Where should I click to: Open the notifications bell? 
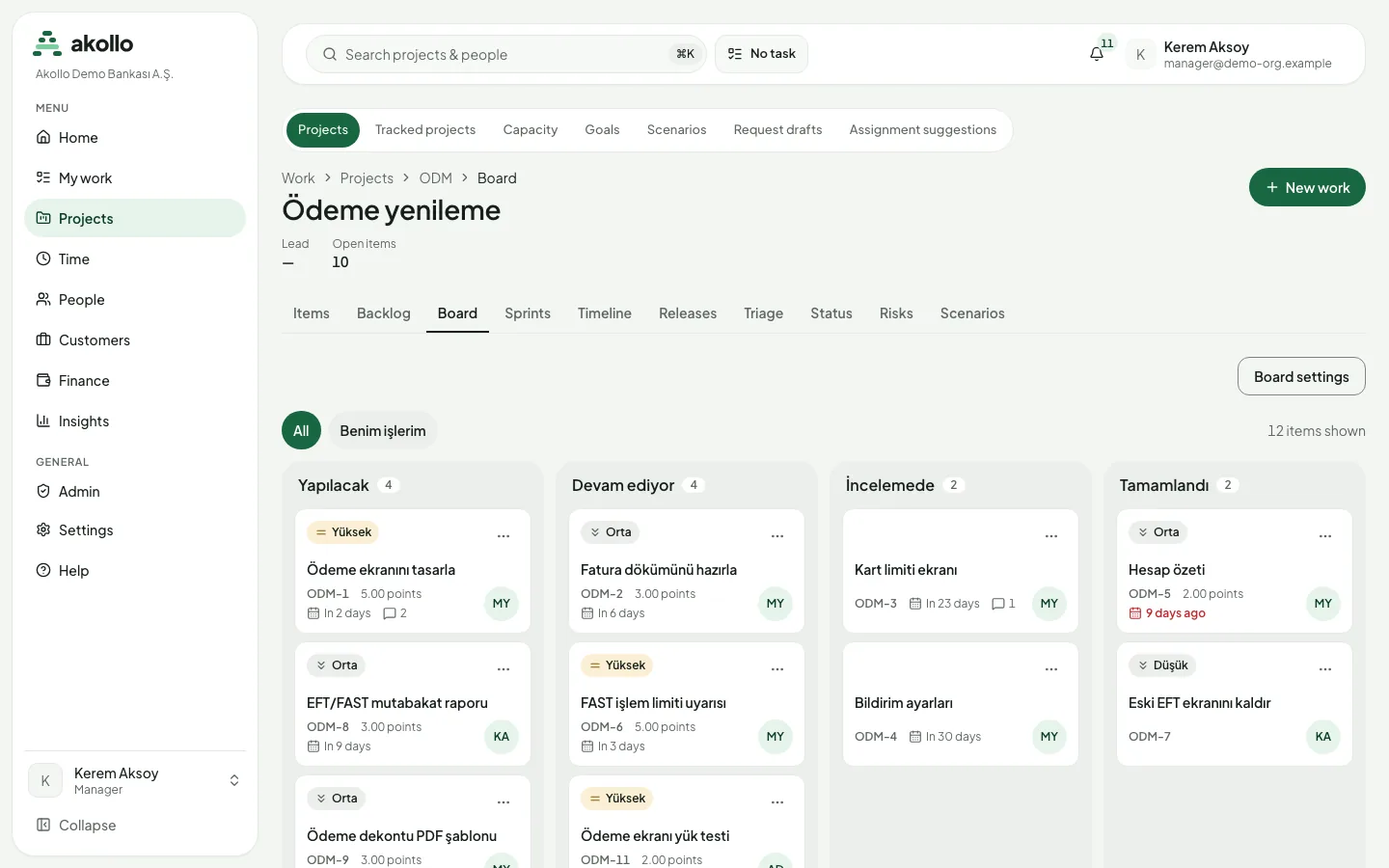[x=1097, y=54]
